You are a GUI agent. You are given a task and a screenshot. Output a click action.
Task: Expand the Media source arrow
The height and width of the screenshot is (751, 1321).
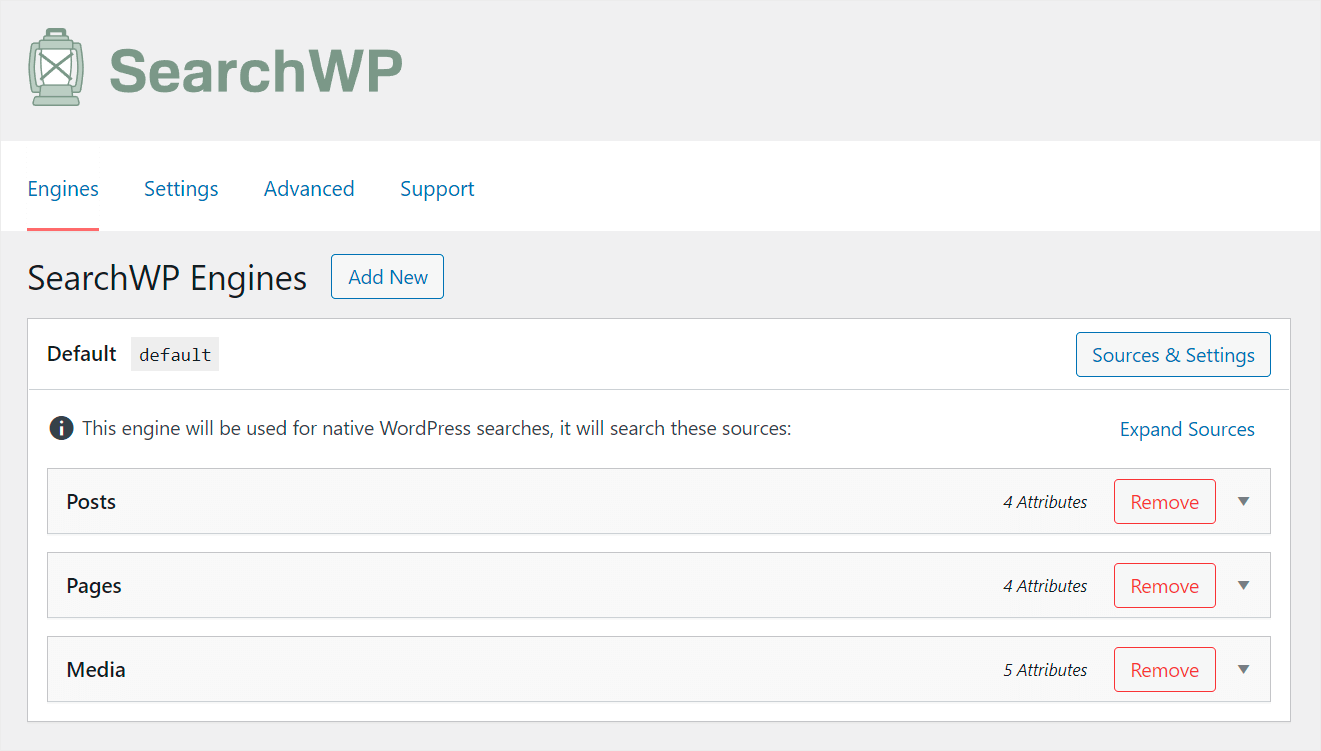[x=1244, y=670]
